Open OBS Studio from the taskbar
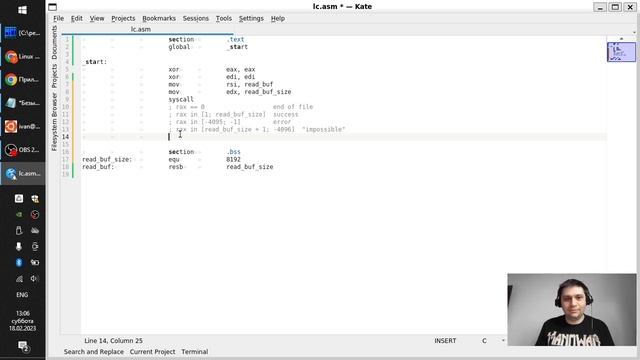 click(x=22, y=150)
